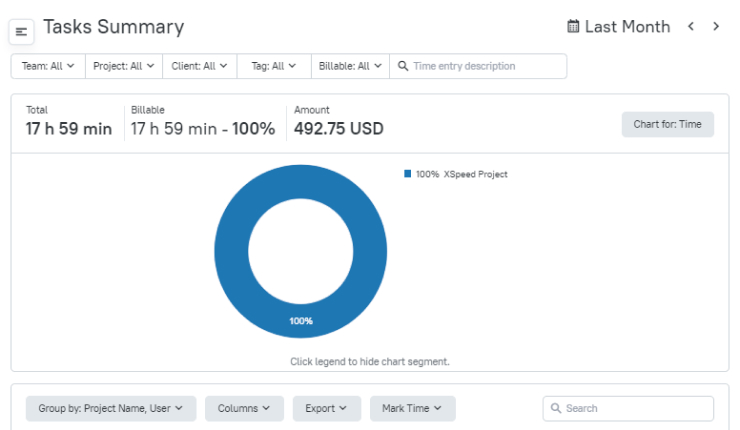
Task: Open the Columns dropdown
Action: [244, 408]
